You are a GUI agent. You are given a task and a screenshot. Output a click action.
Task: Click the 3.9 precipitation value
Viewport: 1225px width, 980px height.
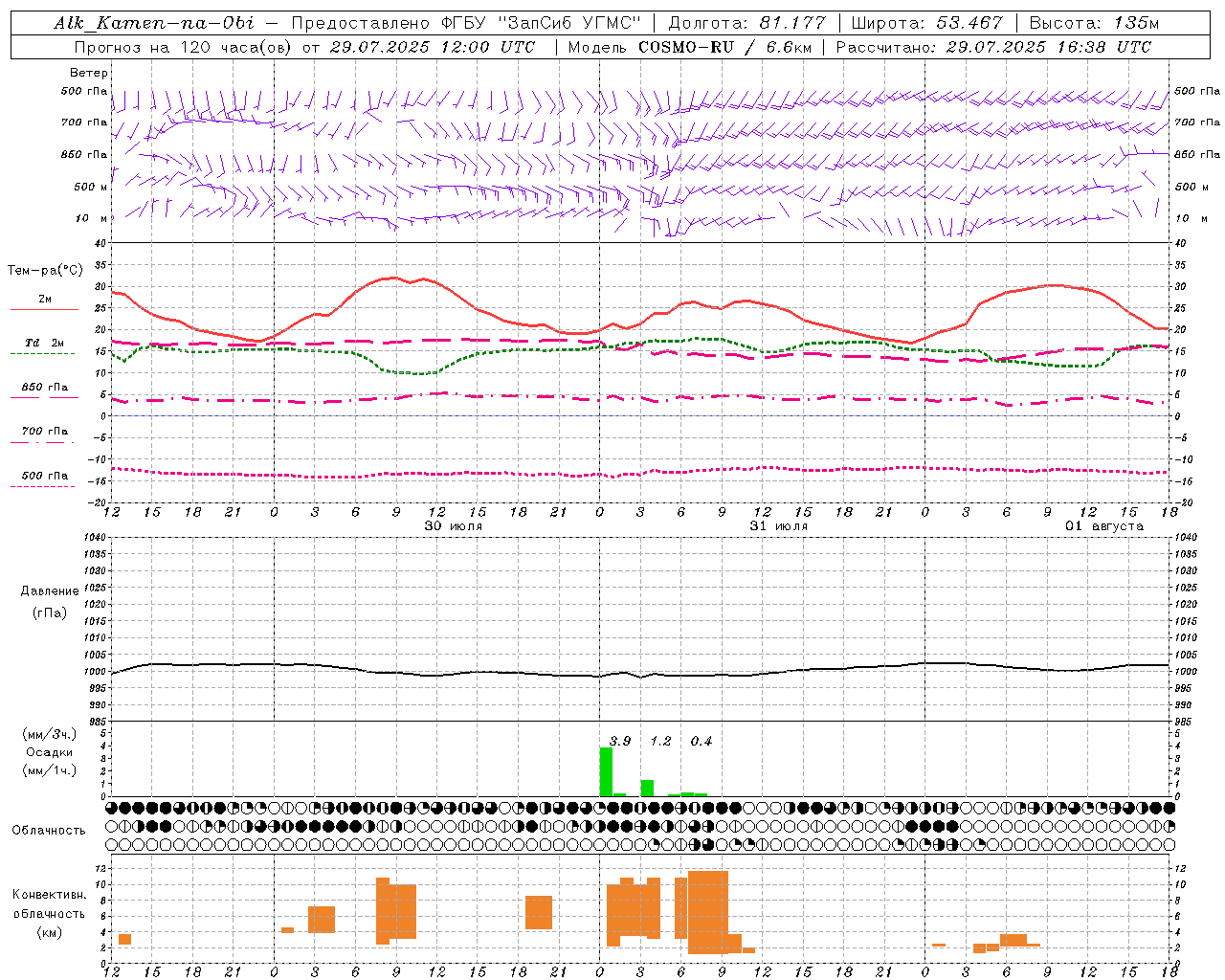pos(620,741)
